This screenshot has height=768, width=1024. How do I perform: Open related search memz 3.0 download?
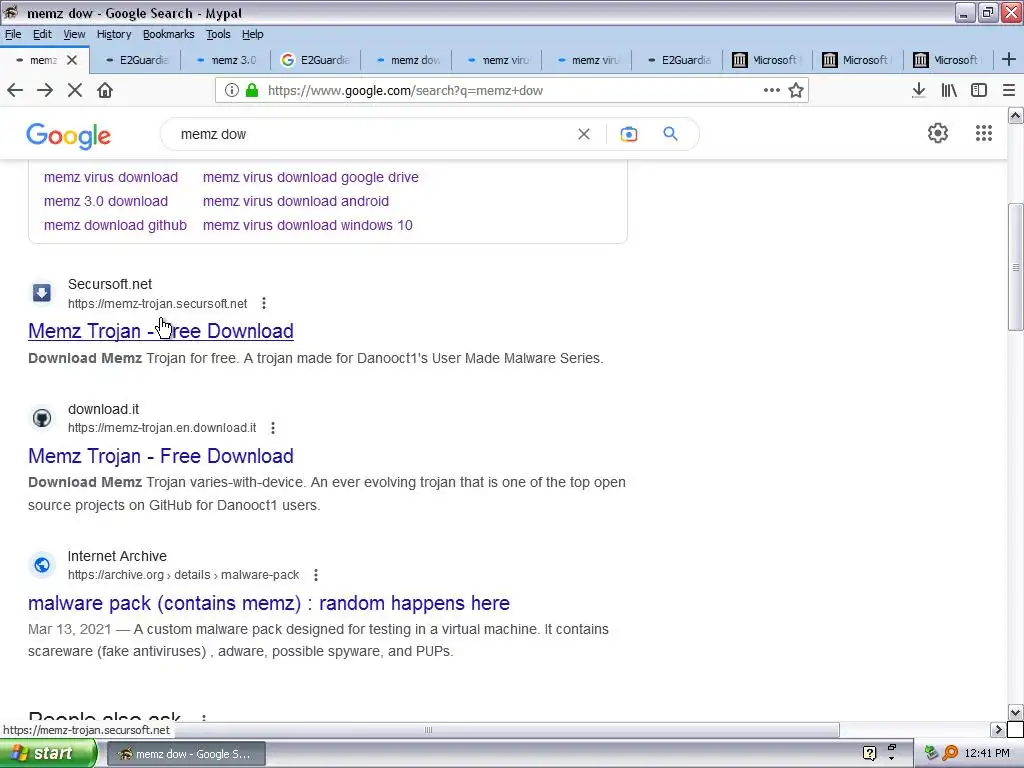[x=106, y=201]
